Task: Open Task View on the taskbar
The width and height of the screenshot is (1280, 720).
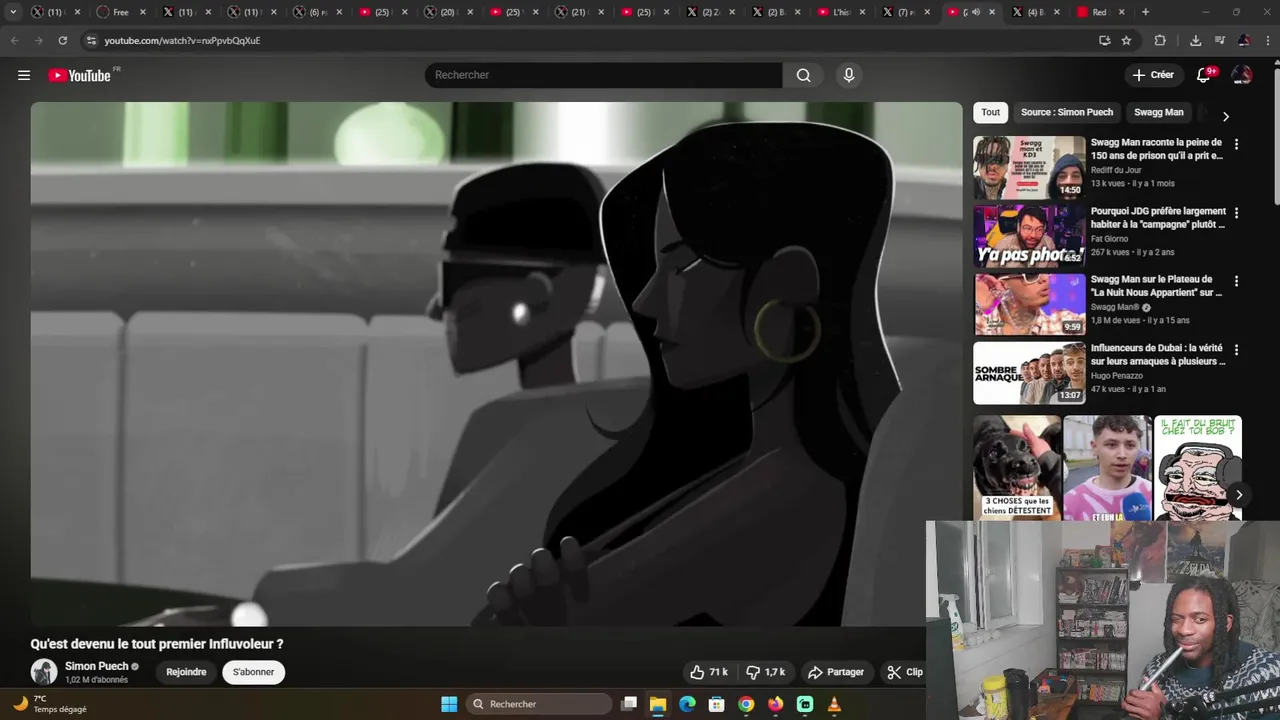Action: click(628, 704)
